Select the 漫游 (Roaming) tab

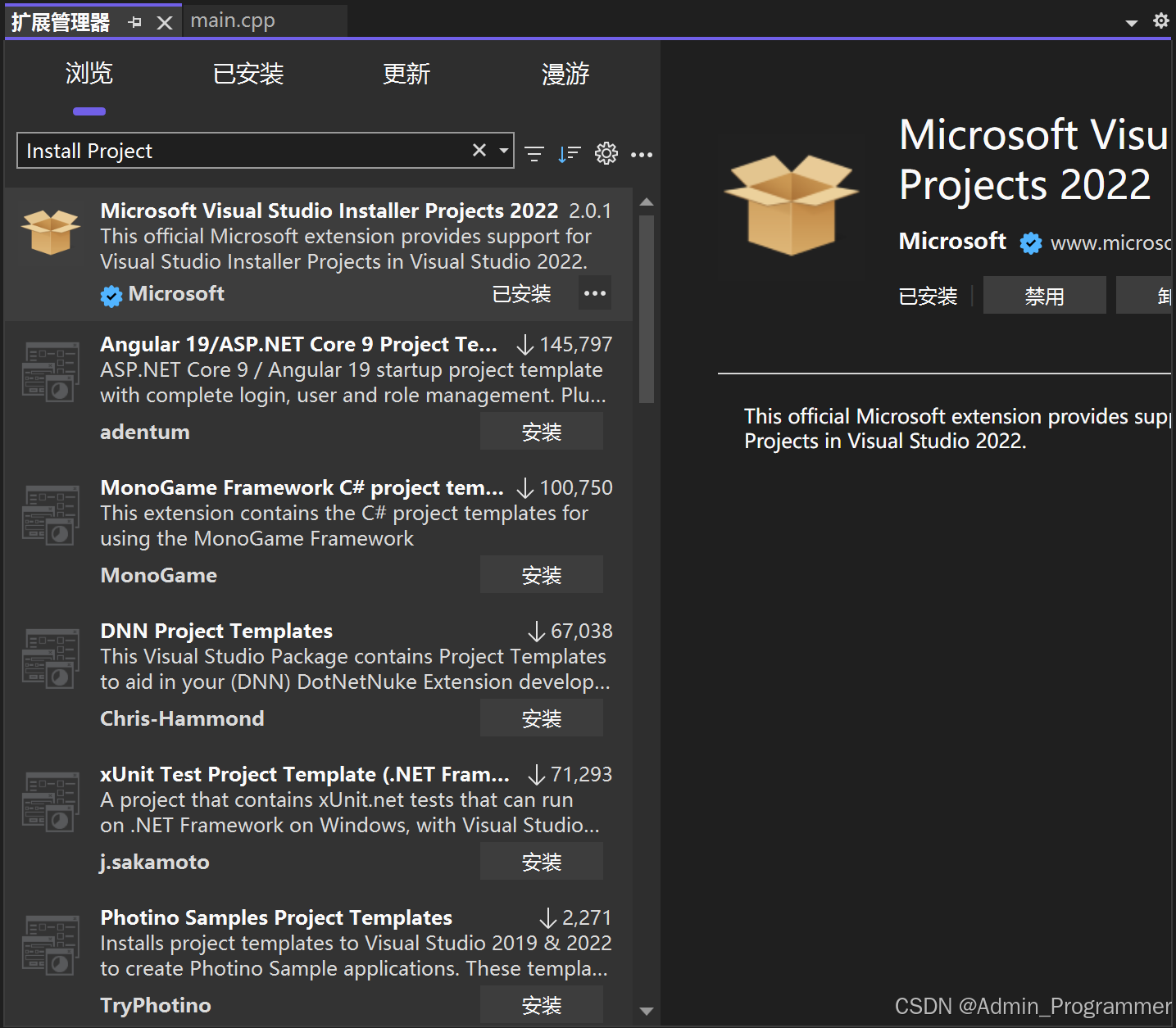565,74
